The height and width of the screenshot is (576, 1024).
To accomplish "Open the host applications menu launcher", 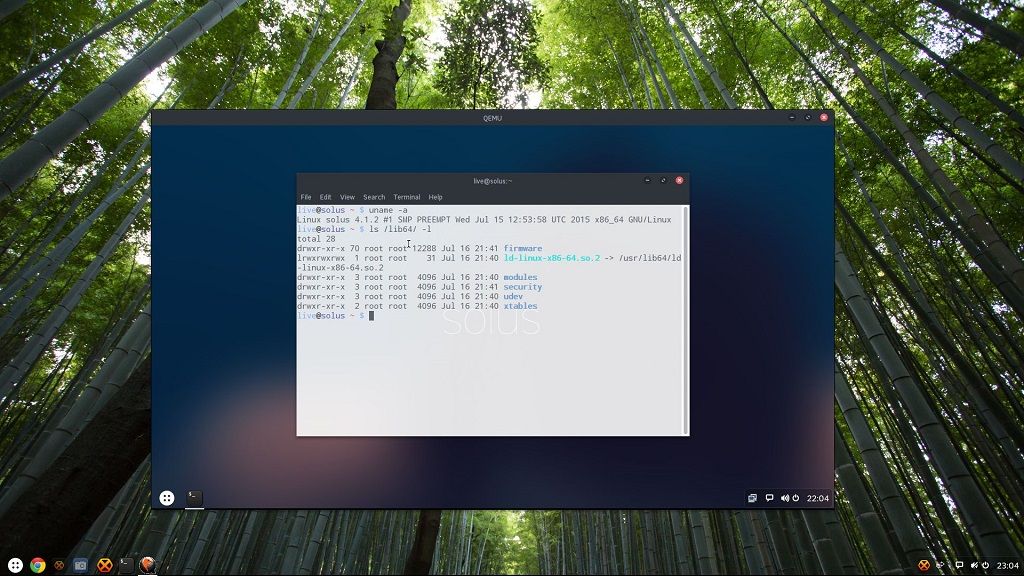I will pos(14,565).
